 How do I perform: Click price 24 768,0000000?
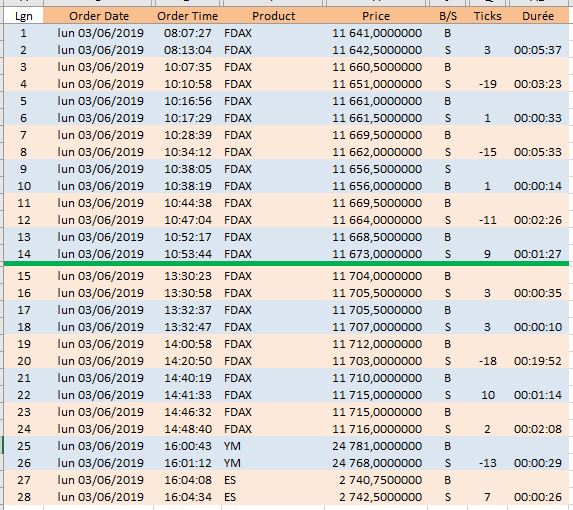(377, 463)
